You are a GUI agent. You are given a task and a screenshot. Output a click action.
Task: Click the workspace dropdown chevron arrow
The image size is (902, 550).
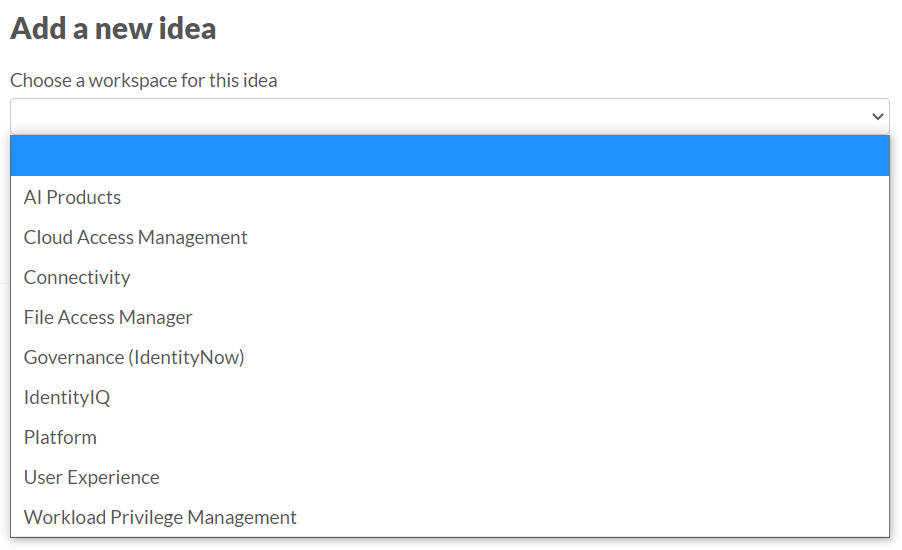point(878,117)
